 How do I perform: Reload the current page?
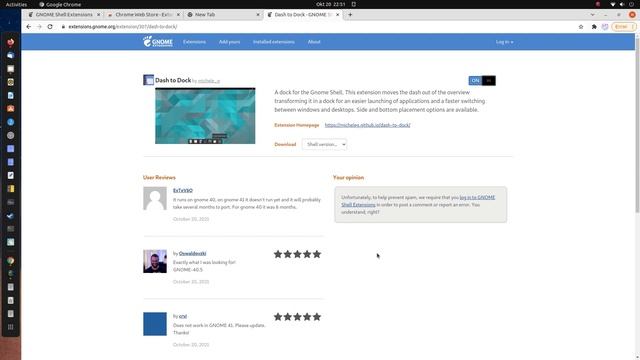[x=50, y=27]
